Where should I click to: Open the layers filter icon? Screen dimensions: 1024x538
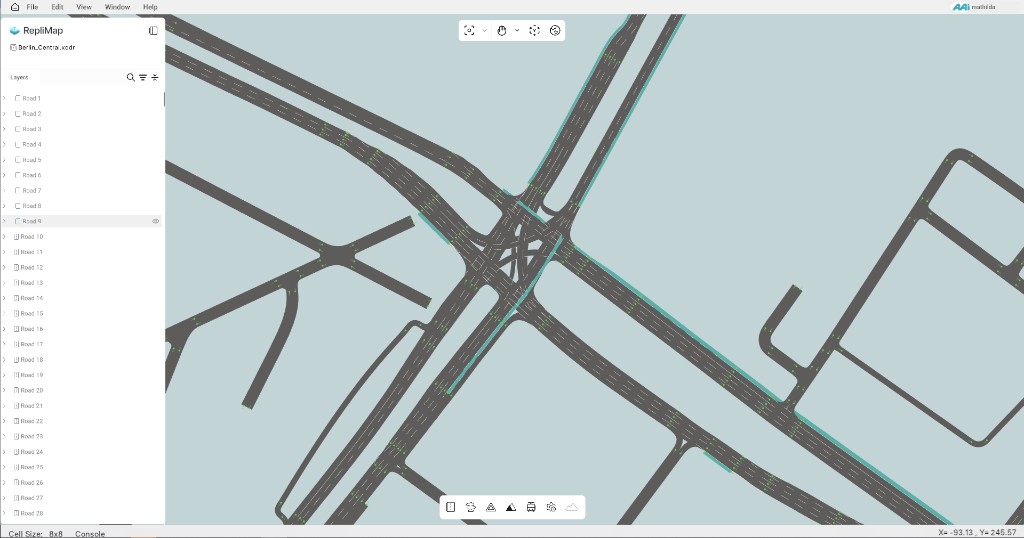(x=143, y=77)
